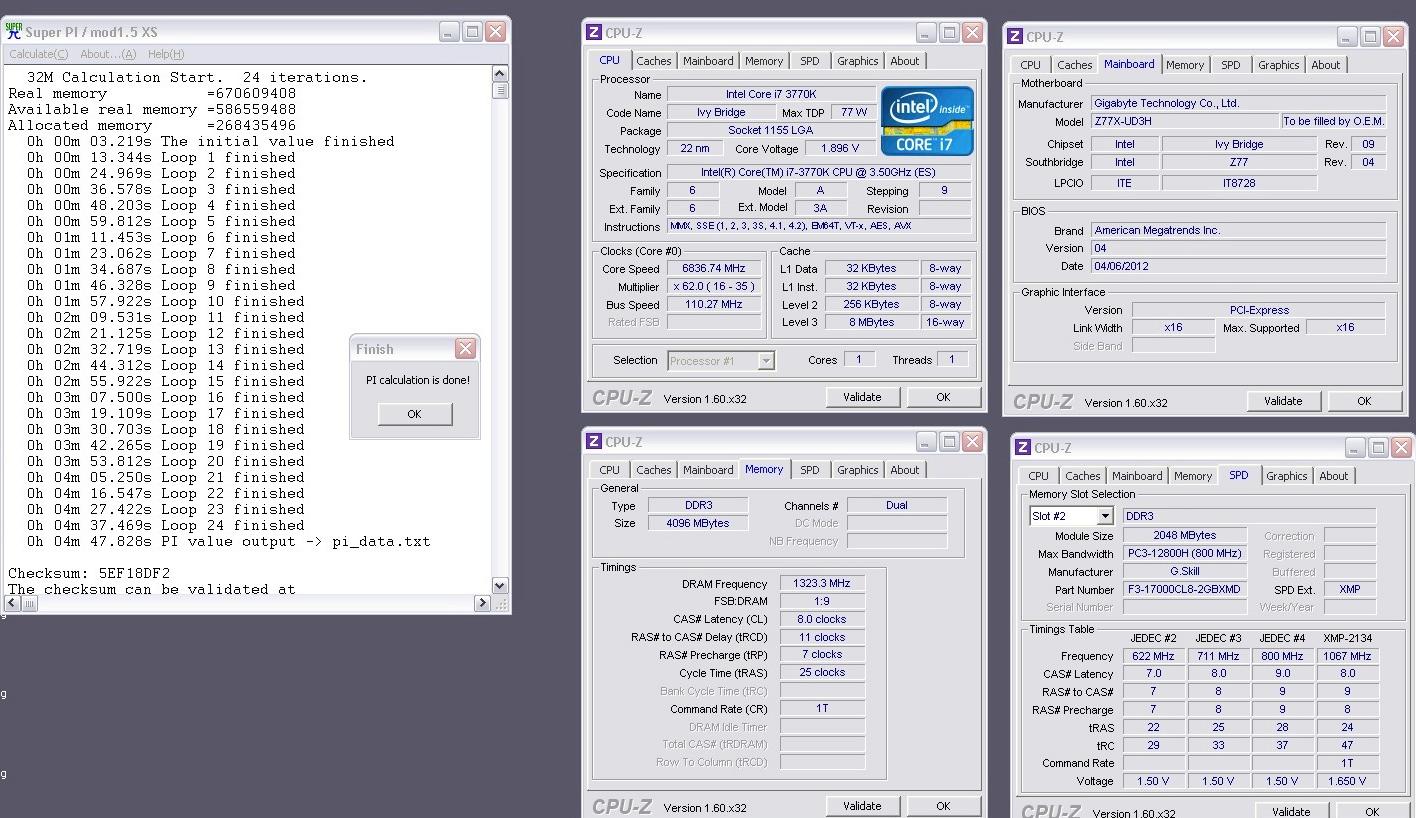Switch to the SPD tab in the Mainboard window
Image resolution: width=1416 pixels, height=818 pixels.
click(x=1231, y=65)
